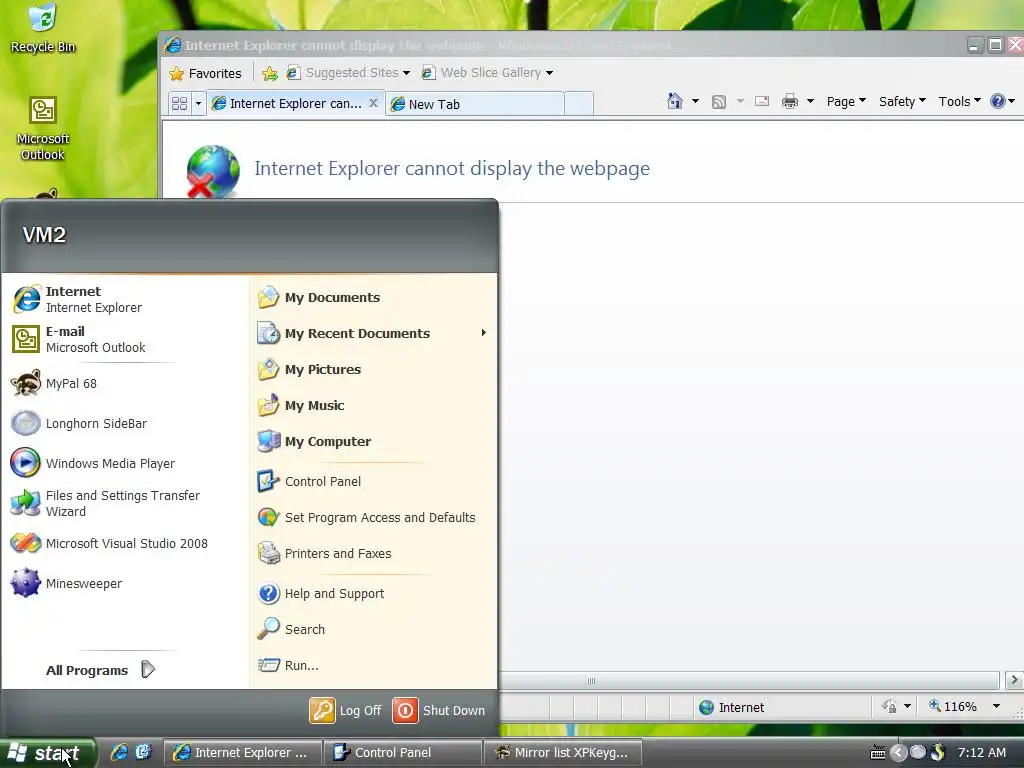The image size is (1024, 768).
Task: Click second quick launch icon on taskbar
Action: point(143,752)
